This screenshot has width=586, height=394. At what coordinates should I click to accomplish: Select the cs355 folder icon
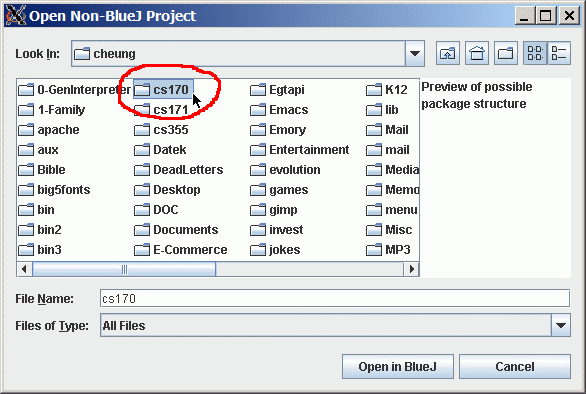click(x=142, y=130)
